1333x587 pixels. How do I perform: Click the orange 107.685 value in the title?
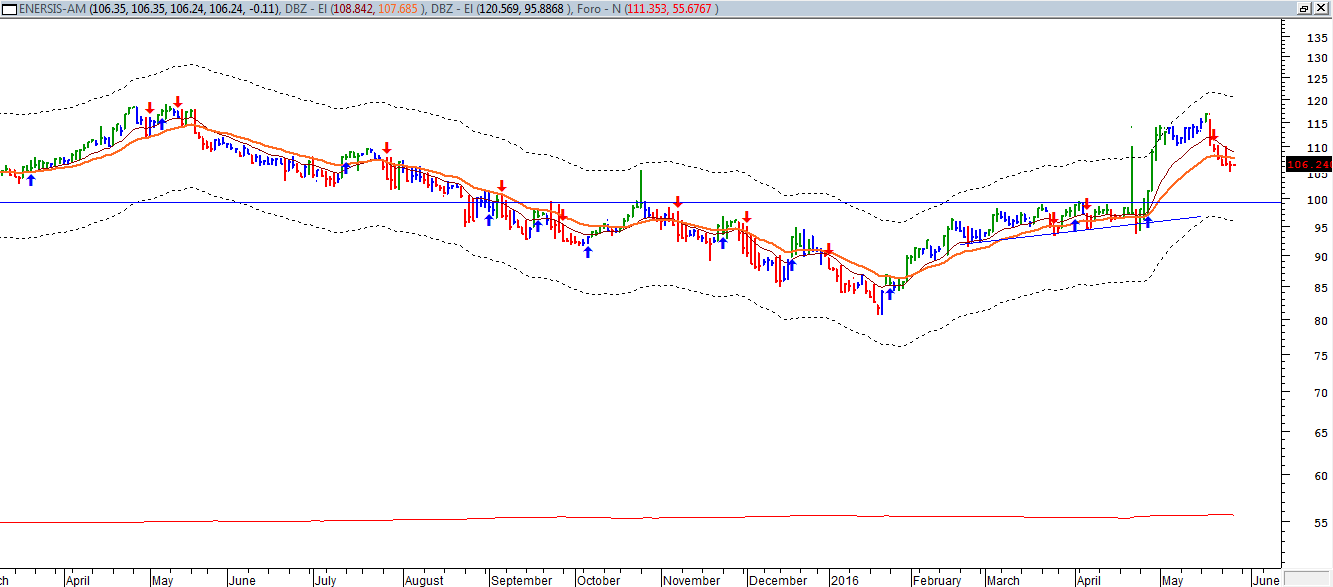pyautogui.click(x=400, y=8)
